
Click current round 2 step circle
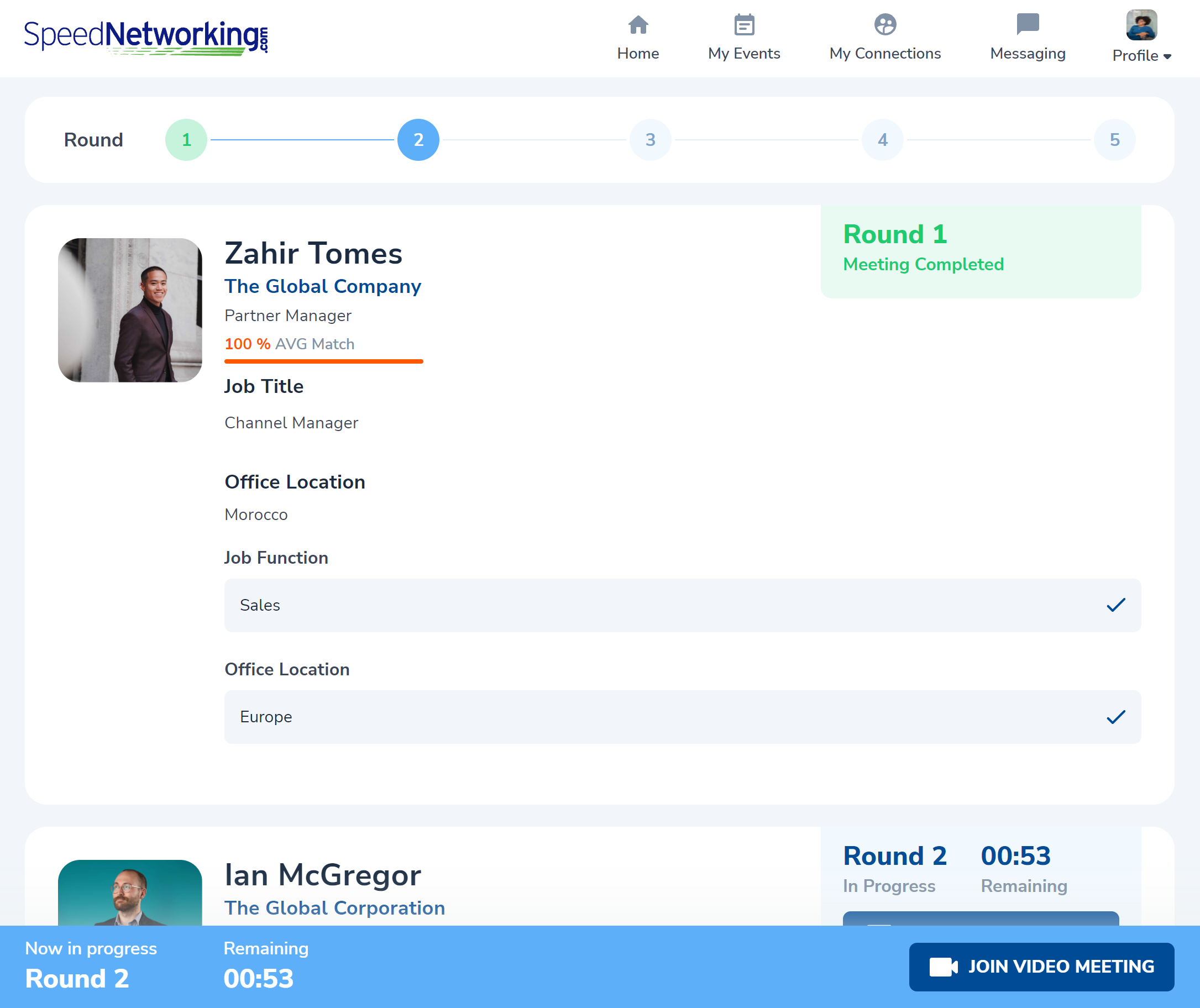click(x=418, y=139)
